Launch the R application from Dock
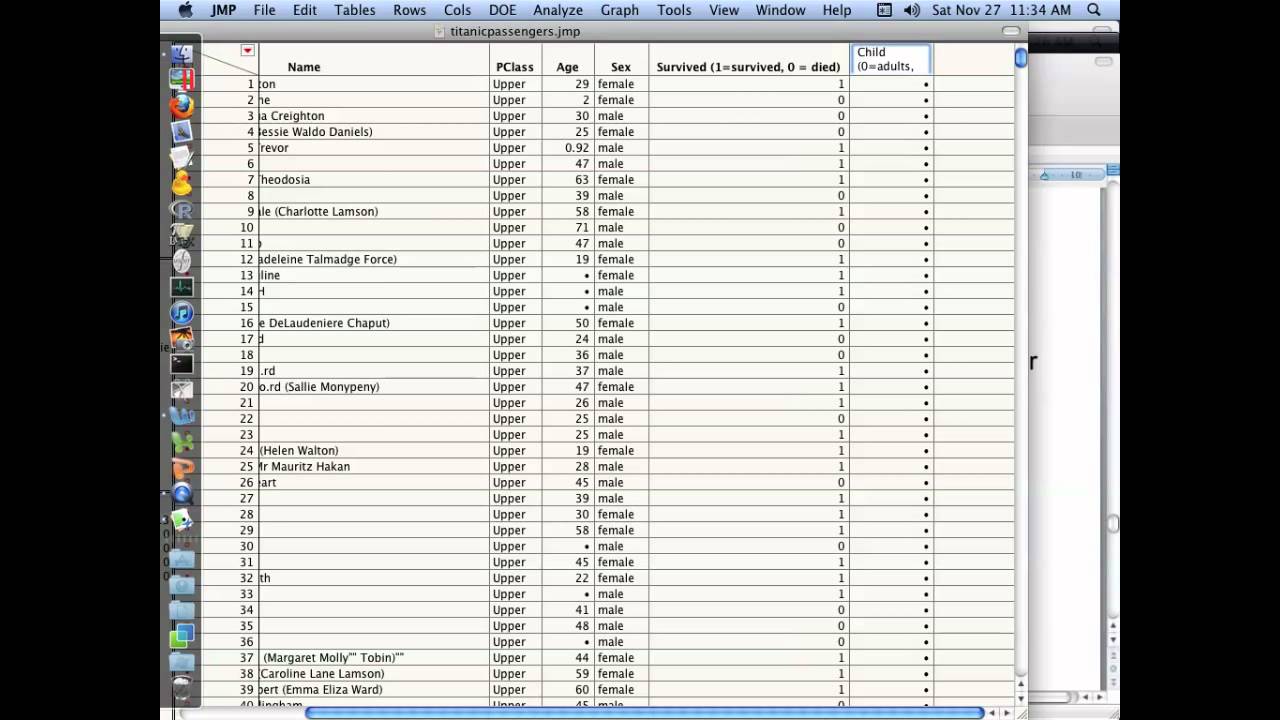The image size is (1280, 720). 181,209
